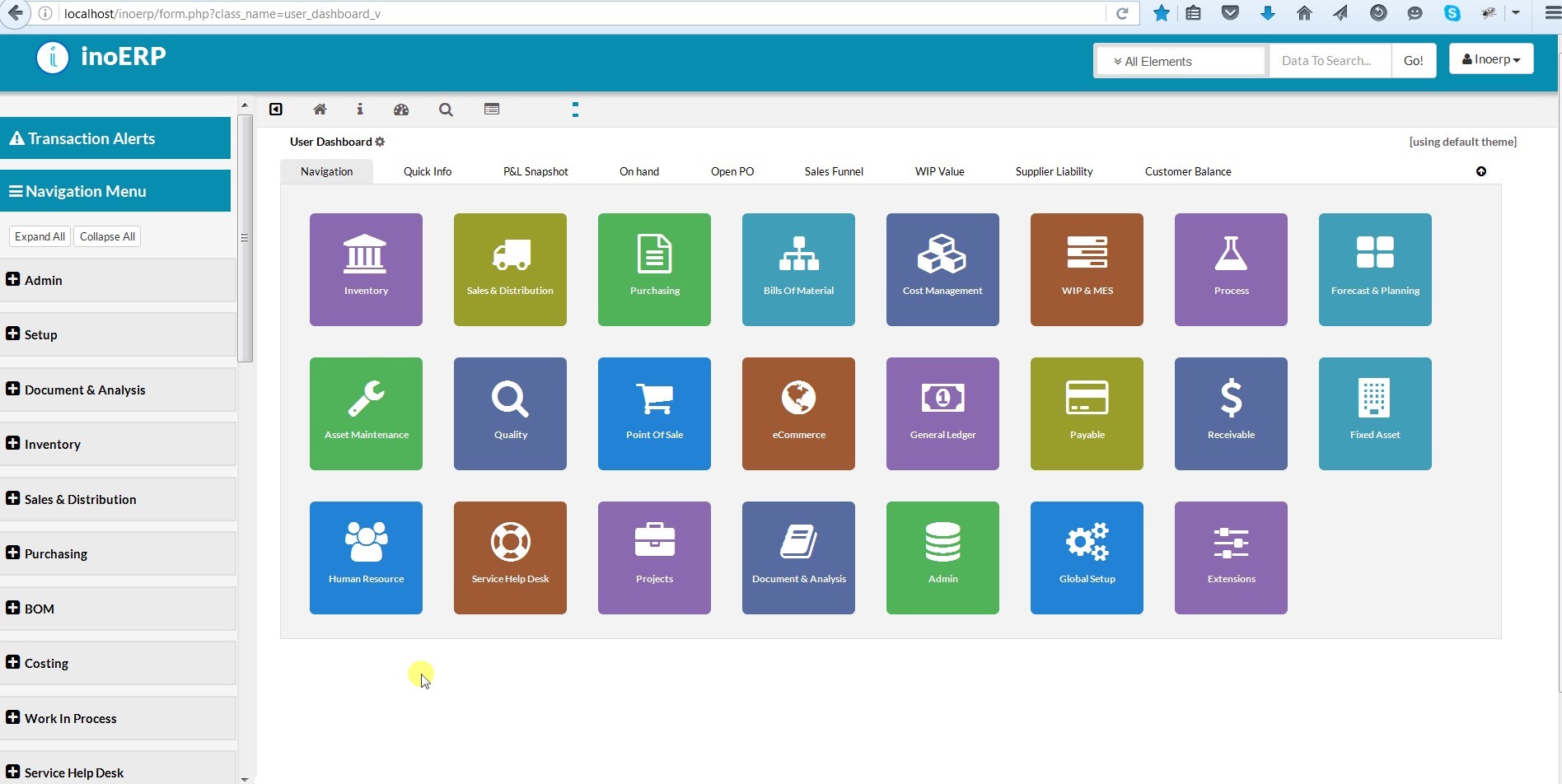Open the All Elements dropdown
Image resolution: width=1562 pixels, height=784 pixels.
[1181, 61]
